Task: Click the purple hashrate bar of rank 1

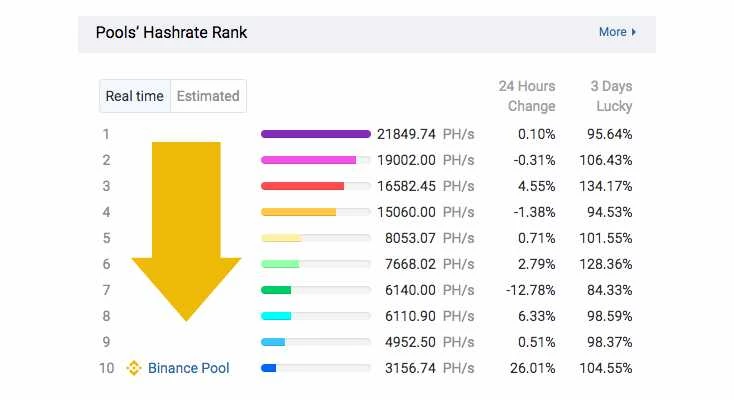Action: [x=316, y=134]
